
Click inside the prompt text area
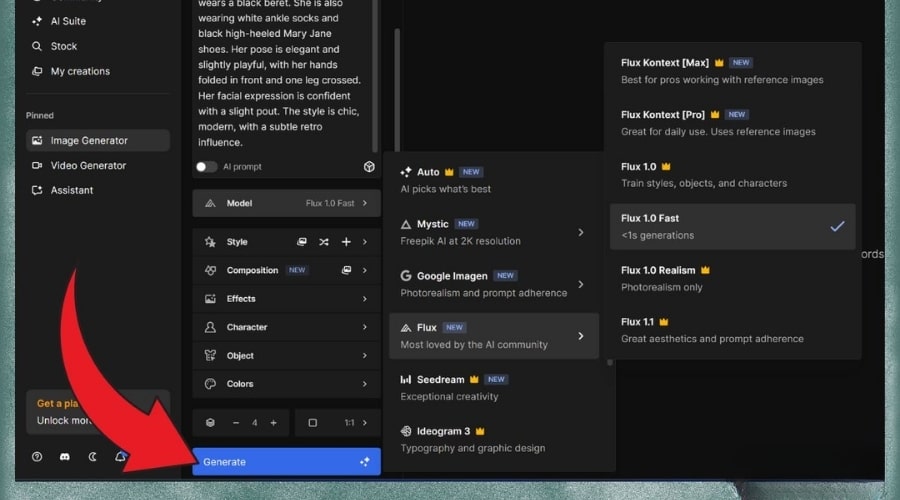pyautogui.click(x=282, y=75)
